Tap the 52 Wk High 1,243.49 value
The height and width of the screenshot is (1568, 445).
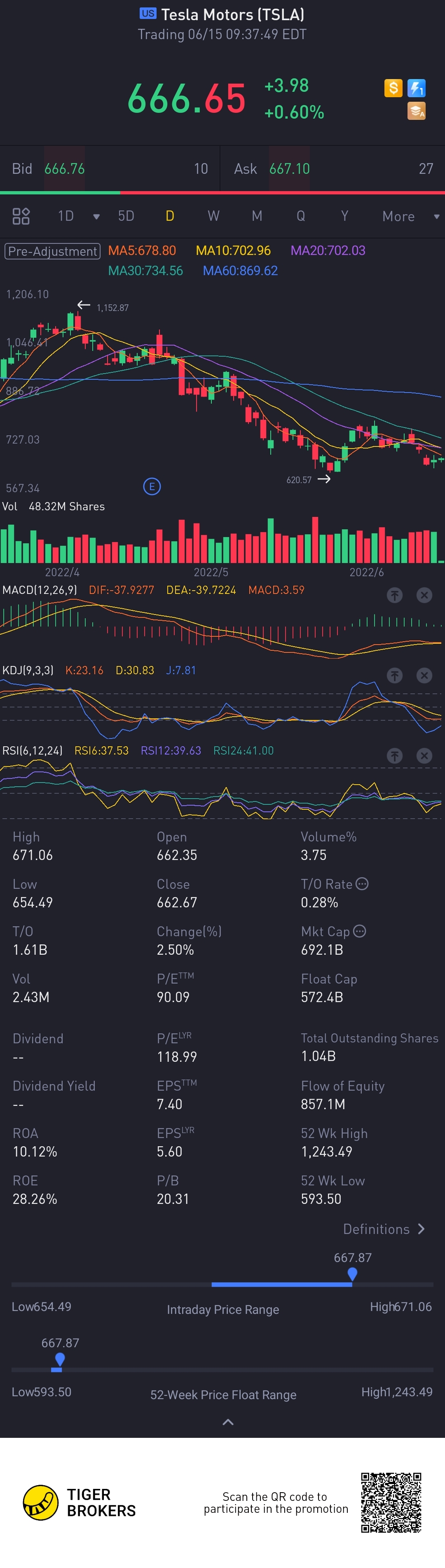pos(326,1152)
